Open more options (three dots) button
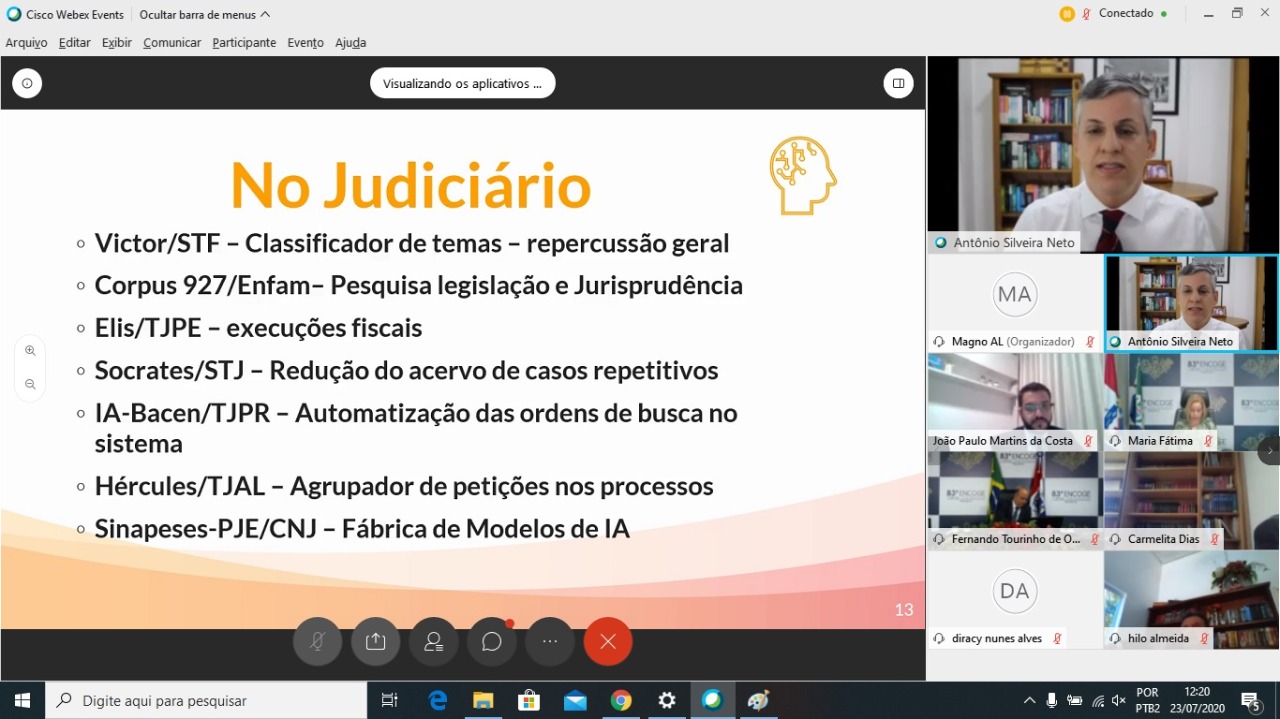Image resolution: width=1280 pixels, height=719 pixels. coord(549,642)
